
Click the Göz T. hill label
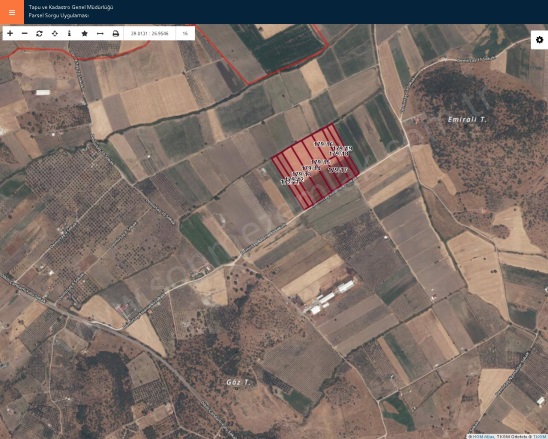pos(238,382)
